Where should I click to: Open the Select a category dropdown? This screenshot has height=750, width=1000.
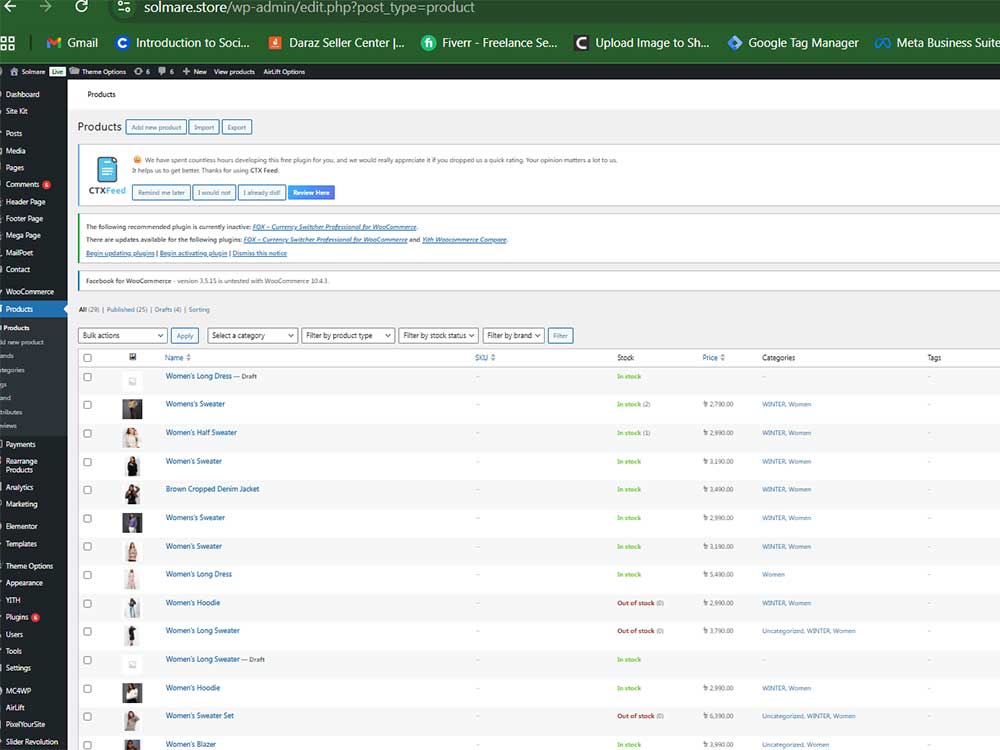click(253, 335)
